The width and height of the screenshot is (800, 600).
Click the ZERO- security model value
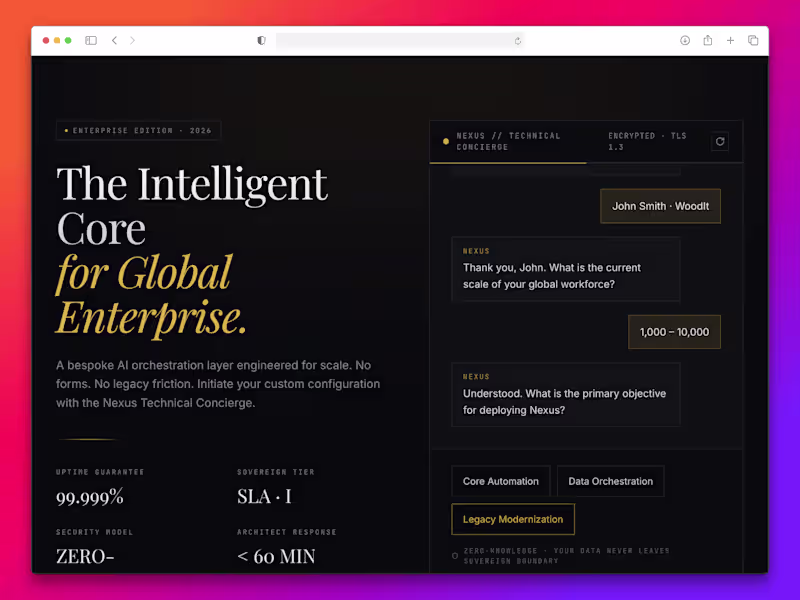(85, 556)
